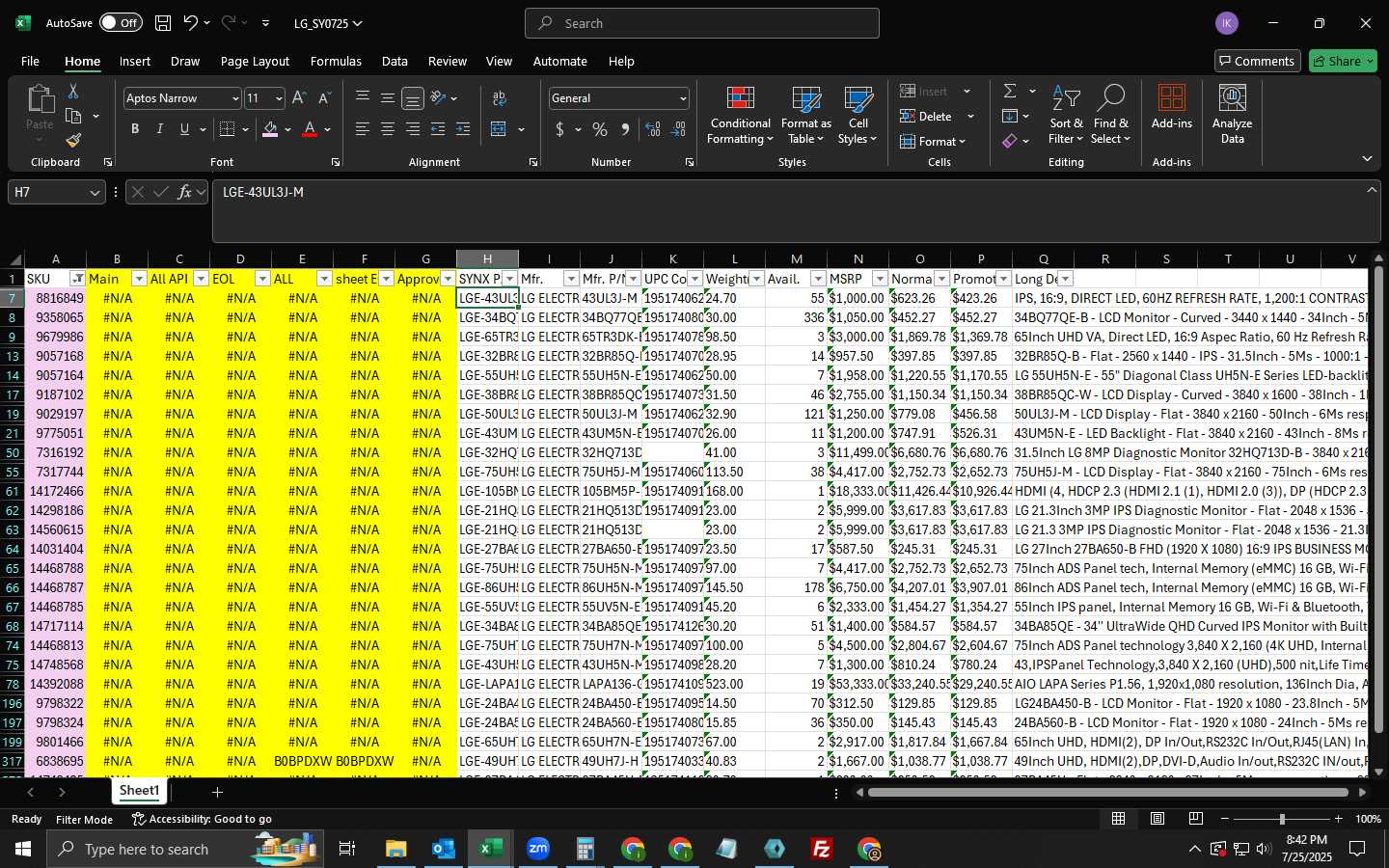Open the Formulas ribbon tab

[x=336, y=61]
